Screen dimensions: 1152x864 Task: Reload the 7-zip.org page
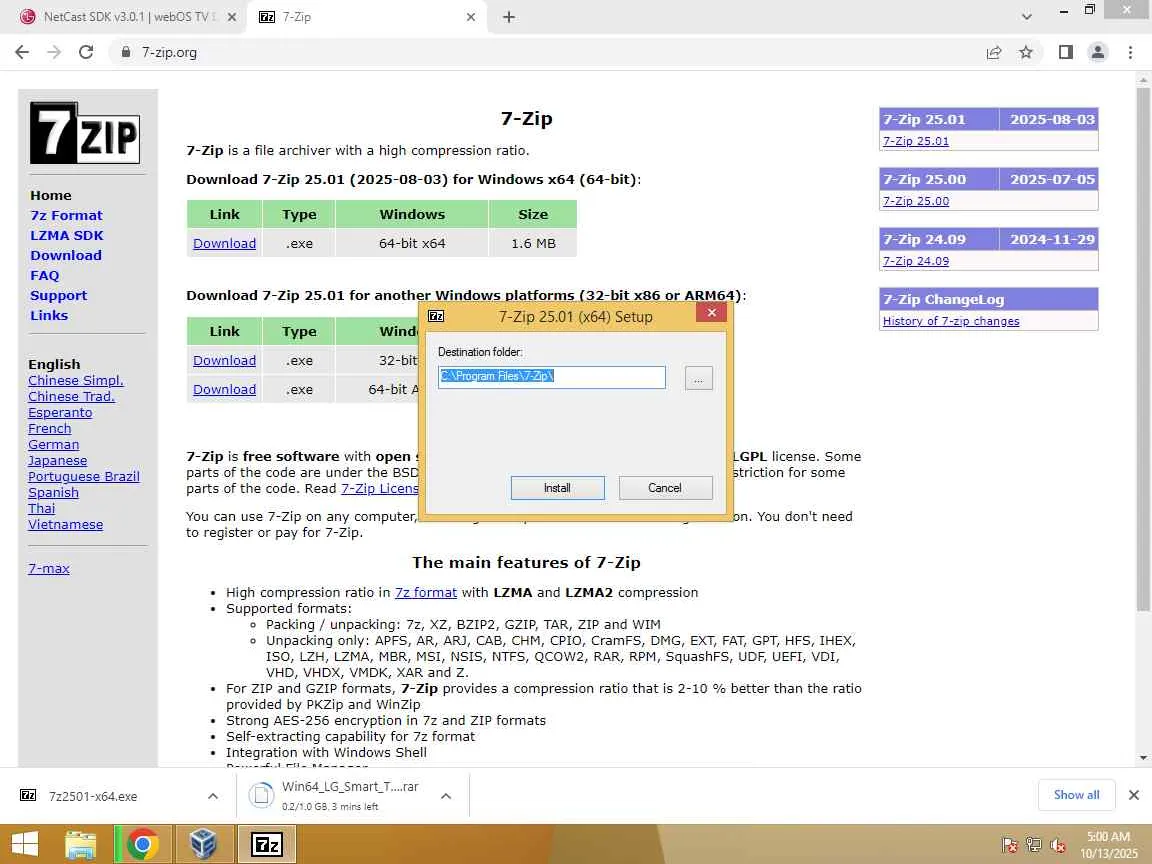86,52
